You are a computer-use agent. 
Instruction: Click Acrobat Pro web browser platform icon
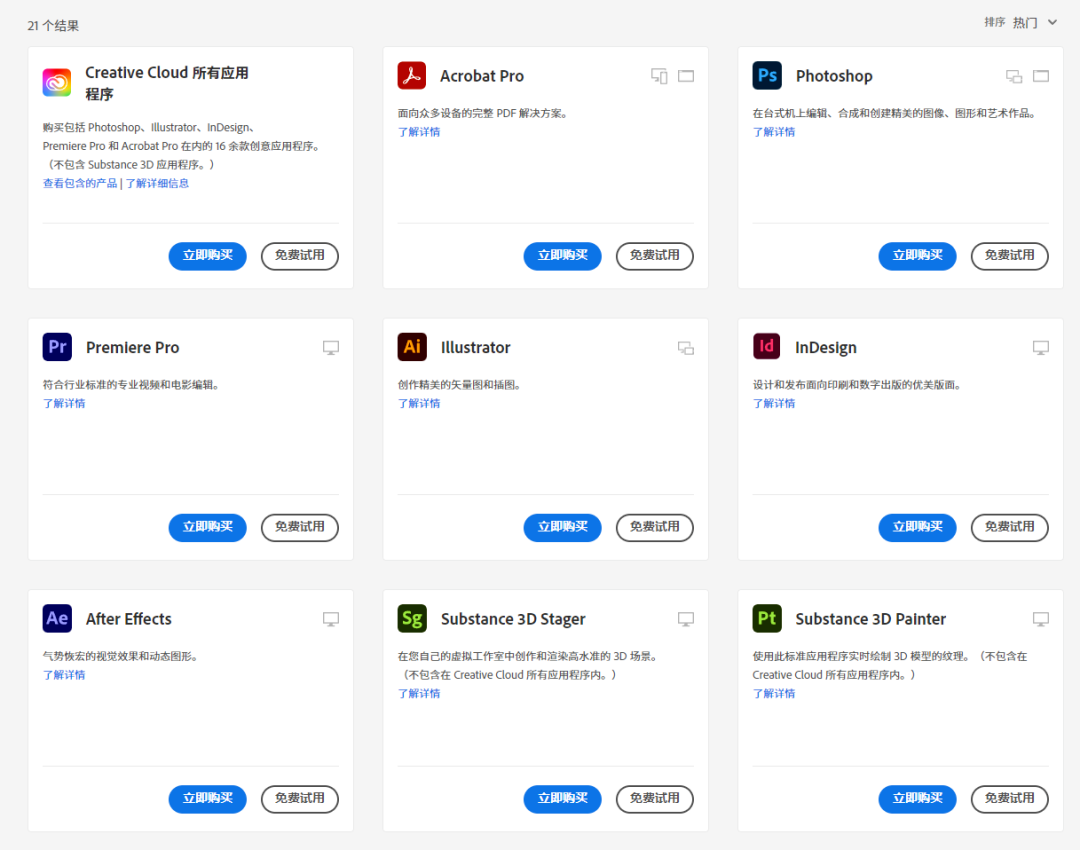[x=686, y=76]
